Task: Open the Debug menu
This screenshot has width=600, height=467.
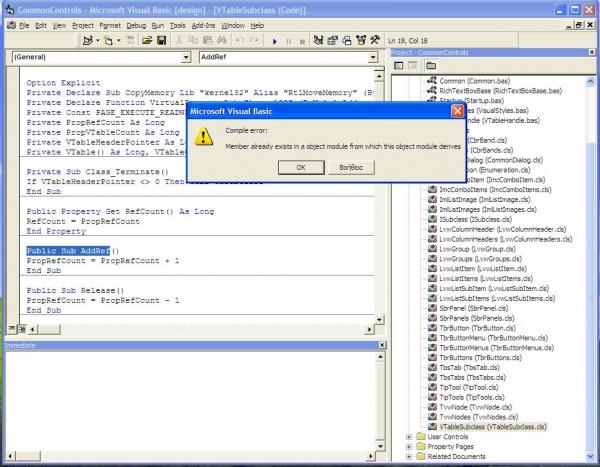Action: (136, 26)
